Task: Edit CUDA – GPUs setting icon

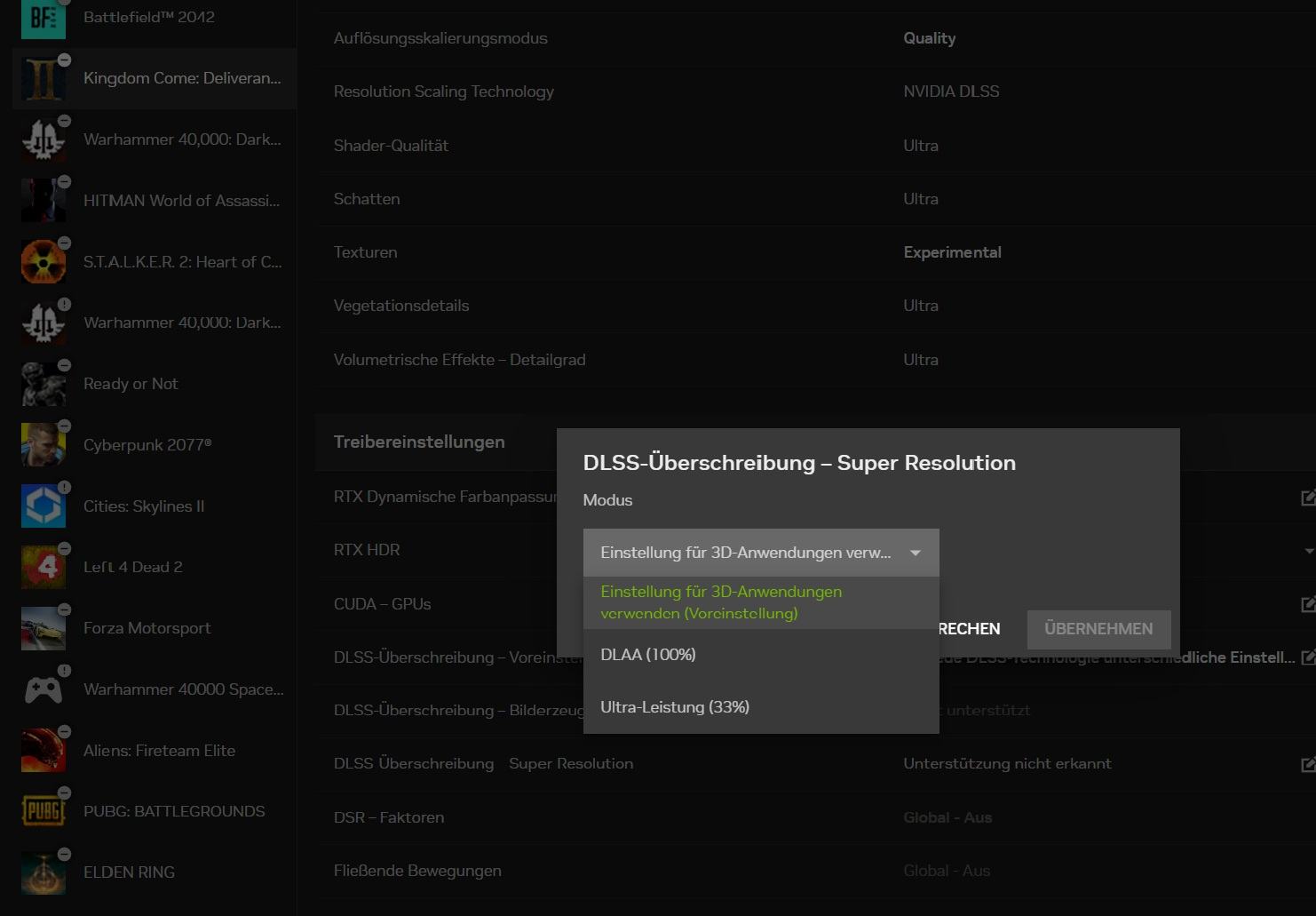Action: [x=1307, y=604]
